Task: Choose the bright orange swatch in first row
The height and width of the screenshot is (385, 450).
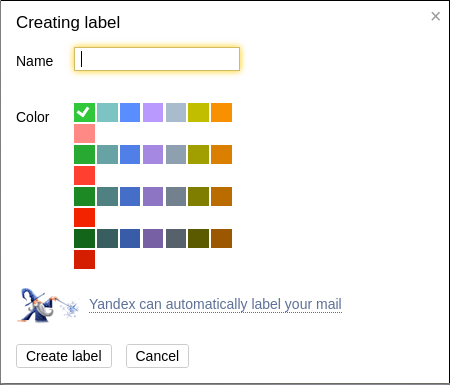Action: click(x=221, y=112)
